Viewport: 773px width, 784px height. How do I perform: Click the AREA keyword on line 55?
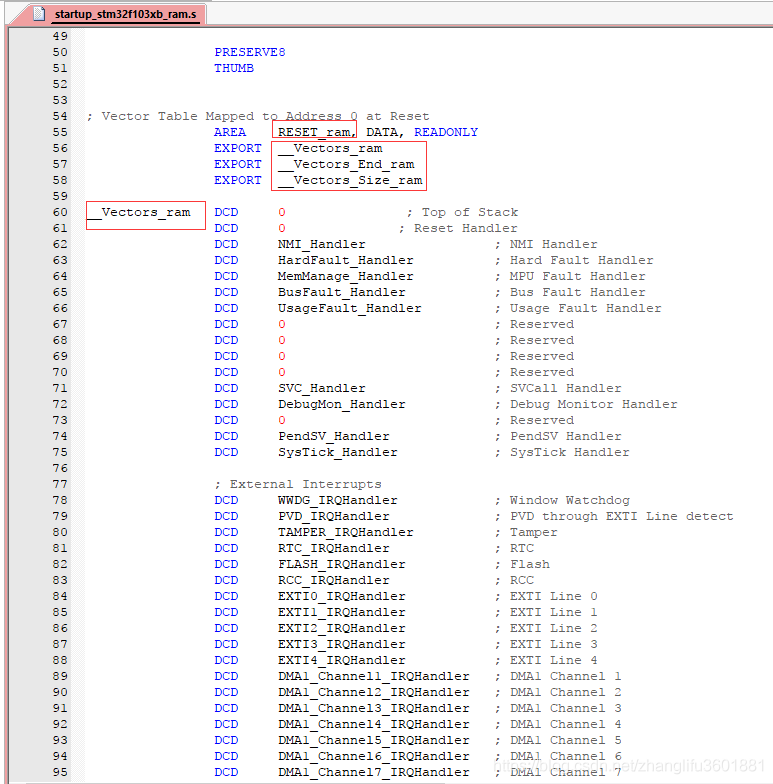230,132
